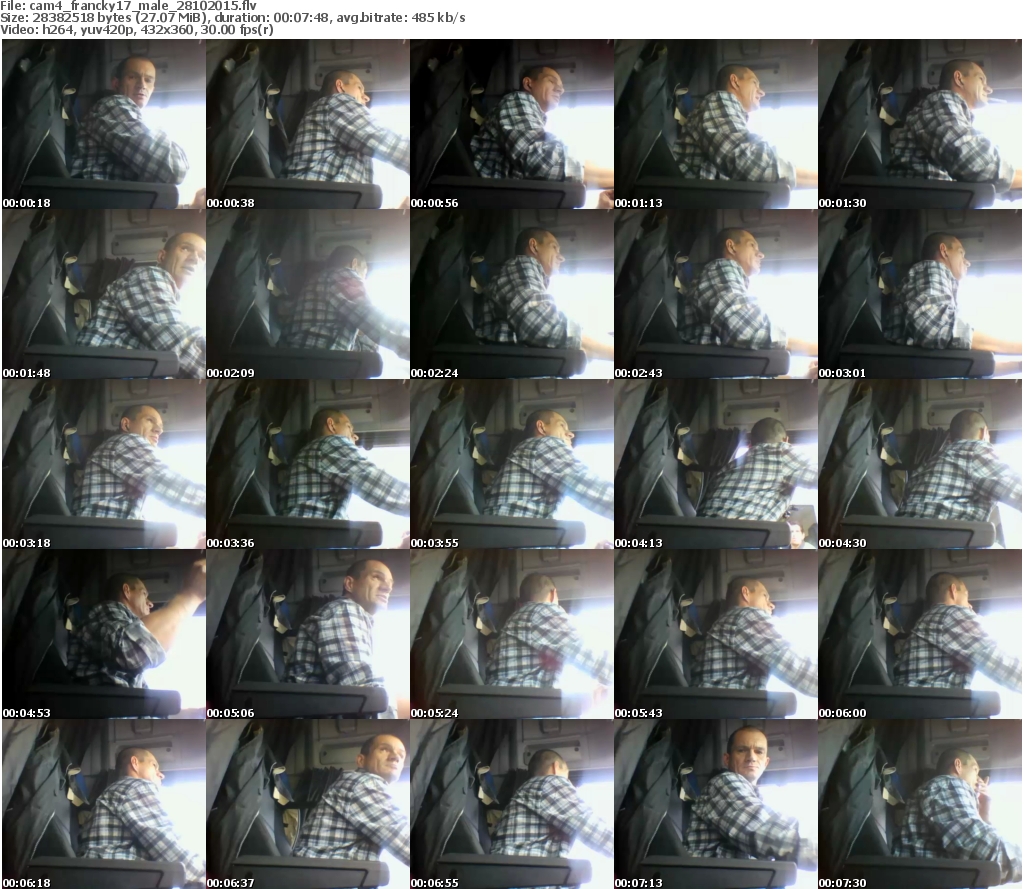This screenshot has height=889, width=1024.
Task: Click the file name text at top
Action: tap(129, 5)
